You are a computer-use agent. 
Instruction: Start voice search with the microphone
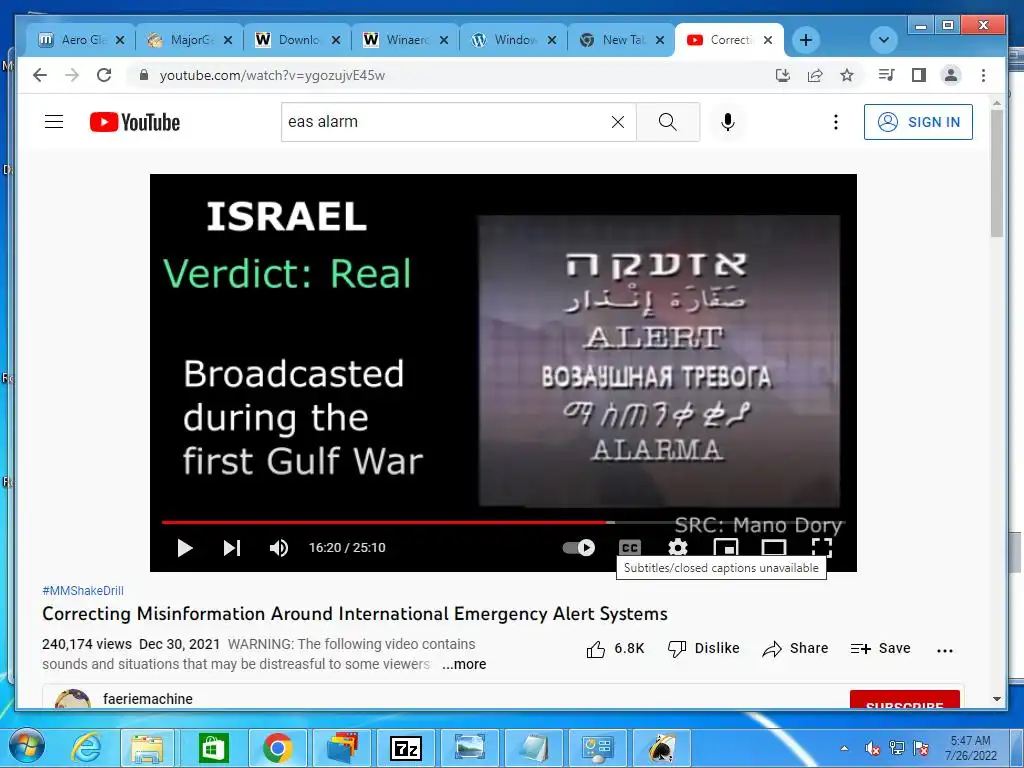[728, 122]
